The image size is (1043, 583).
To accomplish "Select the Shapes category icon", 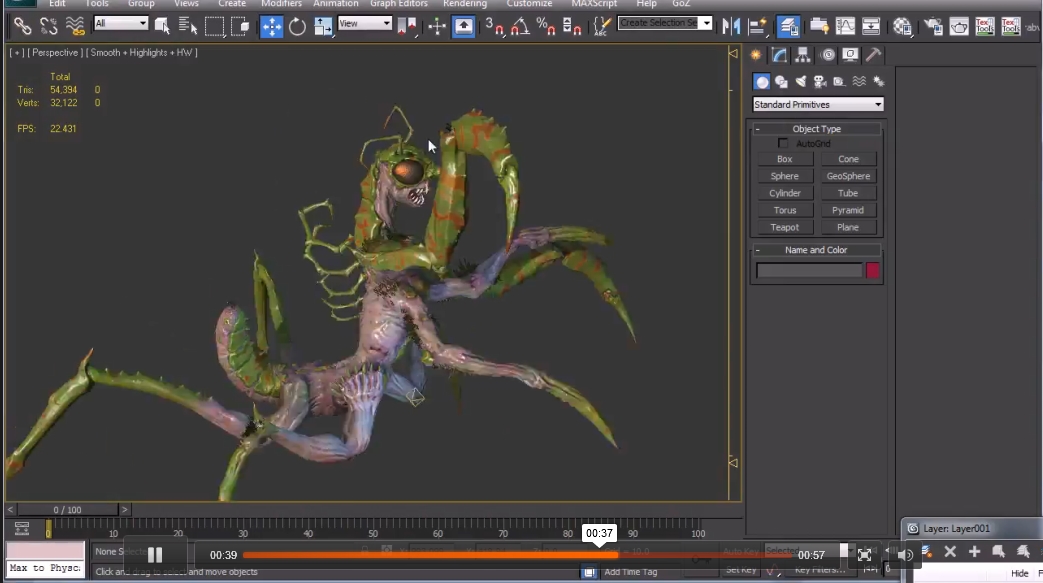I will point(782,81).
